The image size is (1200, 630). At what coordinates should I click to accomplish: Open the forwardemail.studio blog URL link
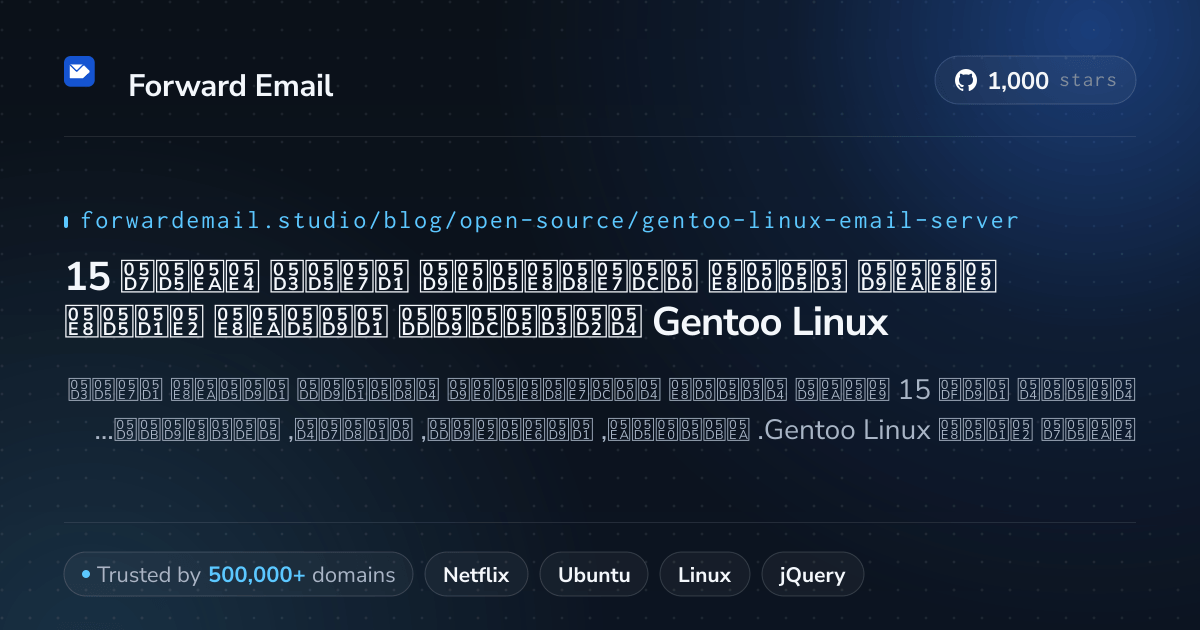549,220
